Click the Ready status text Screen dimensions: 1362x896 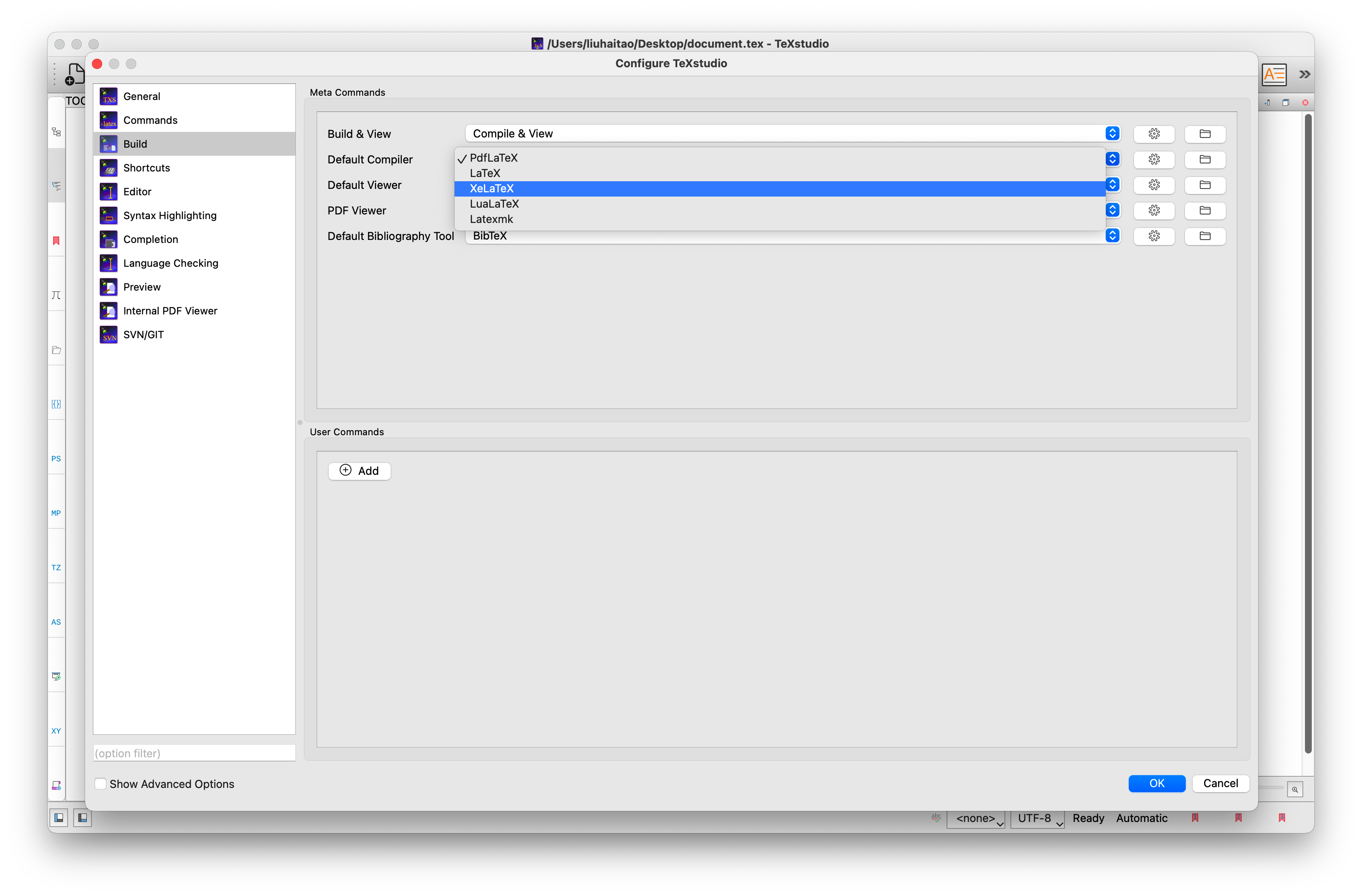[1088, 819]
